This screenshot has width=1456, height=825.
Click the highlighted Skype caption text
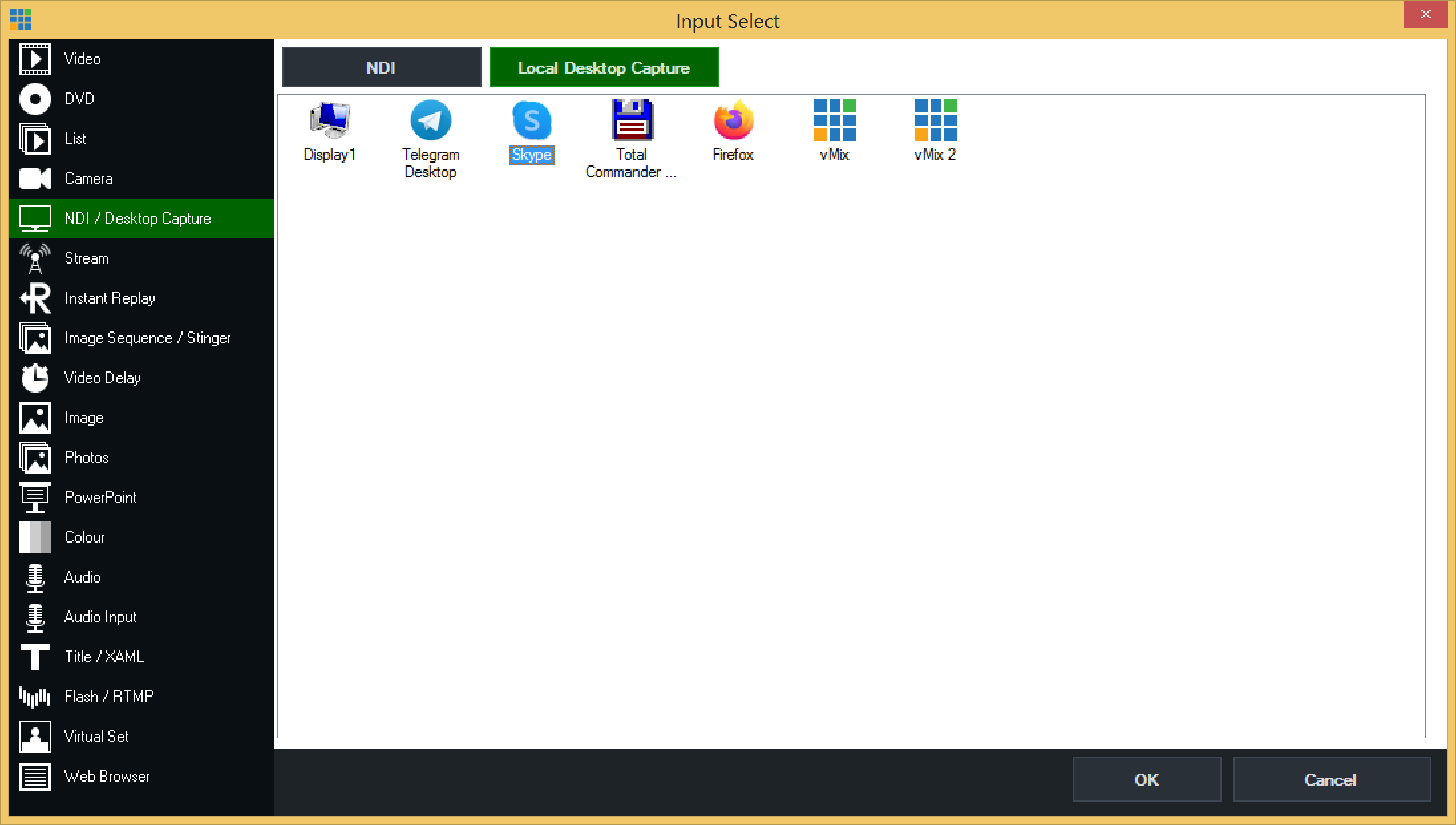[x=532, y=155]
